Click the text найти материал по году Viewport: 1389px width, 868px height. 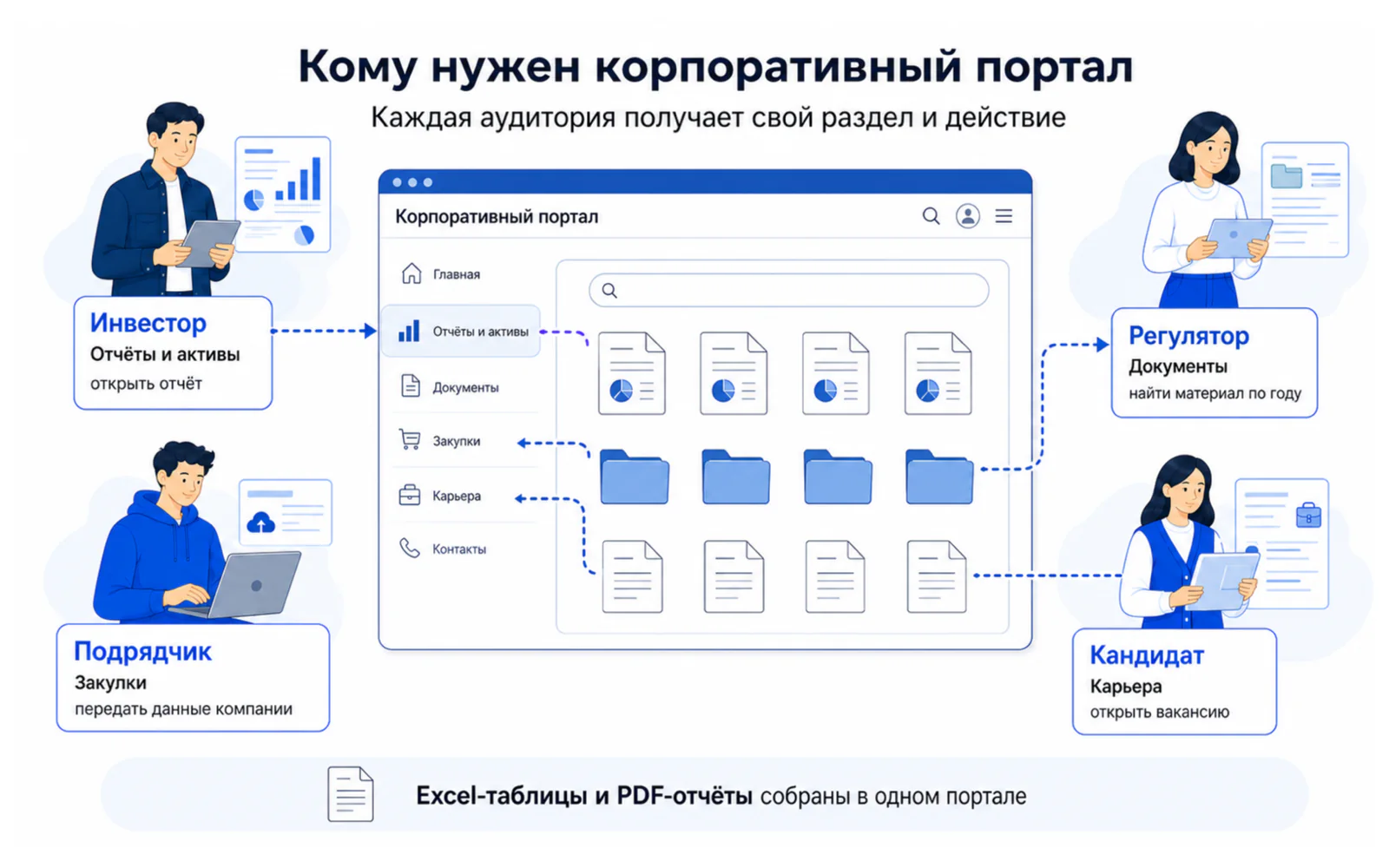pos(1215,393)
